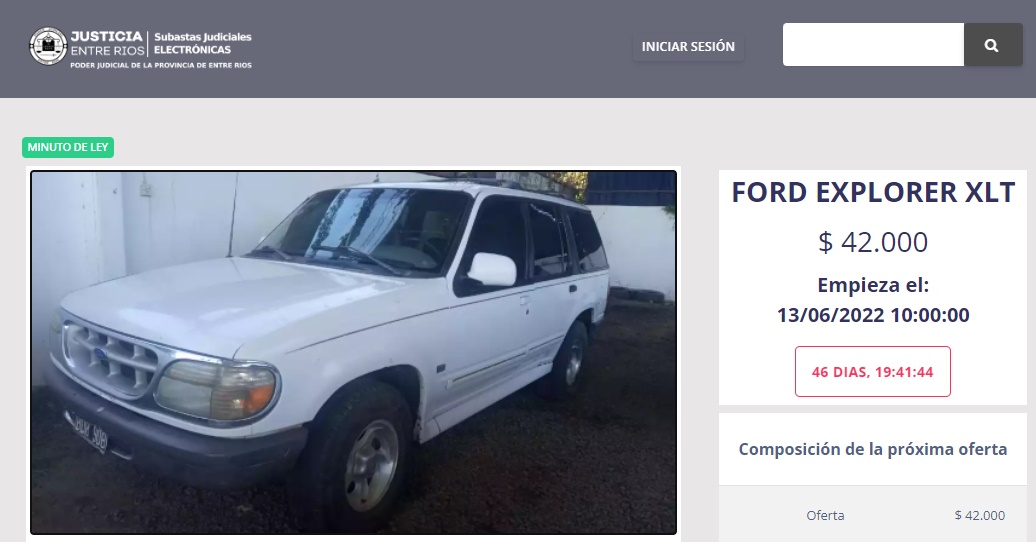
Task: Click the Composición de la próxima oferta header
Action: click(873, 449)
